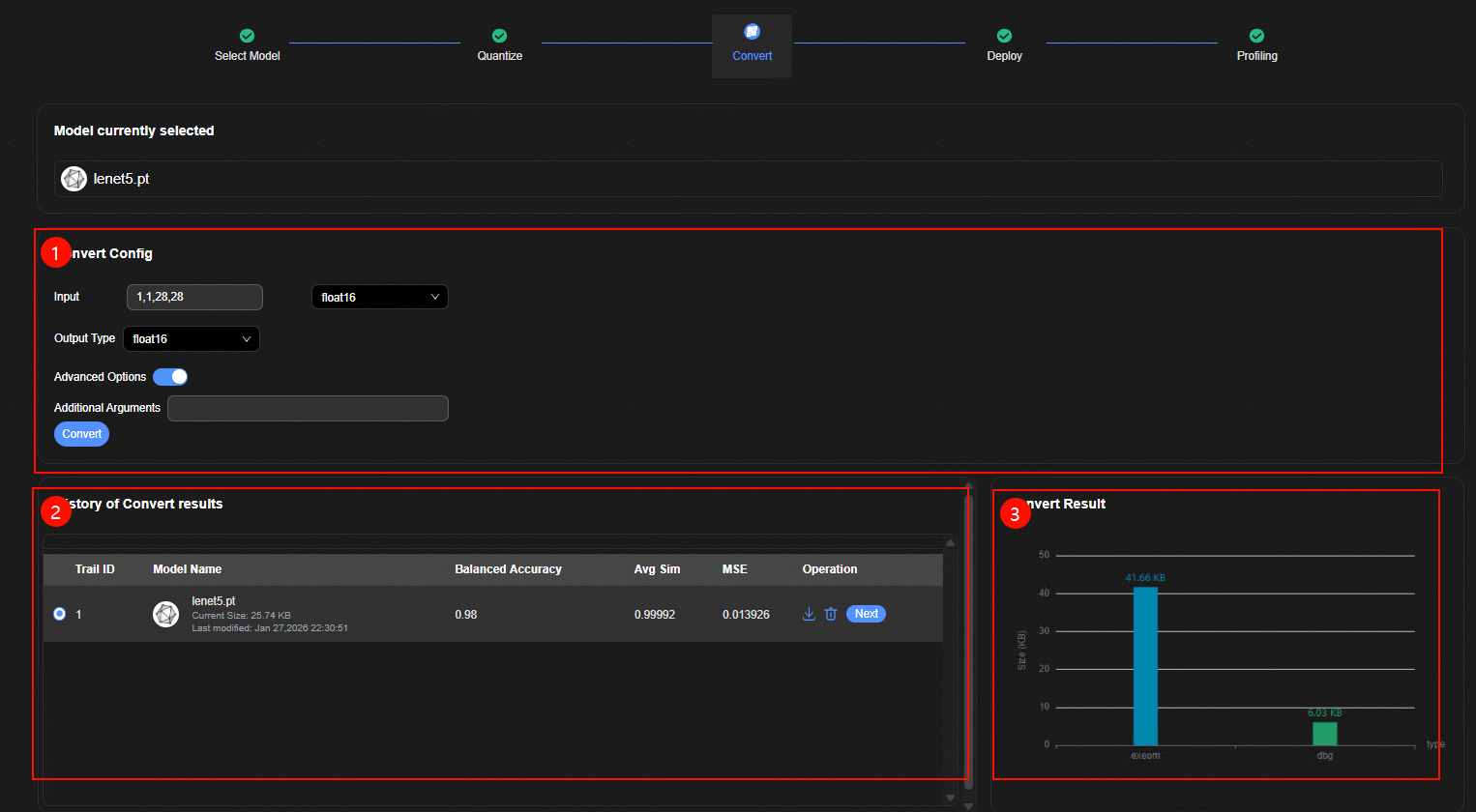Click the Quantize step checkmark icon
The width and height of the screenshot is (1476, 812).
tap(499, 36)
